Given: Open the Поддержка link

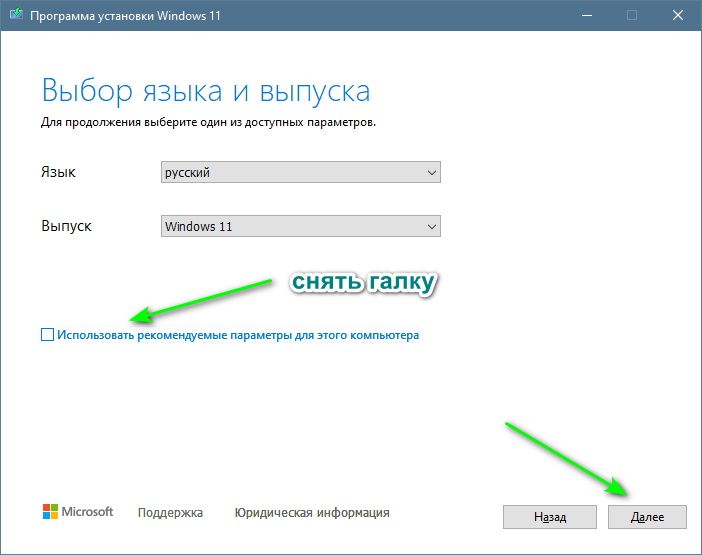Looking at the screenshot, I should click(170, 512).
